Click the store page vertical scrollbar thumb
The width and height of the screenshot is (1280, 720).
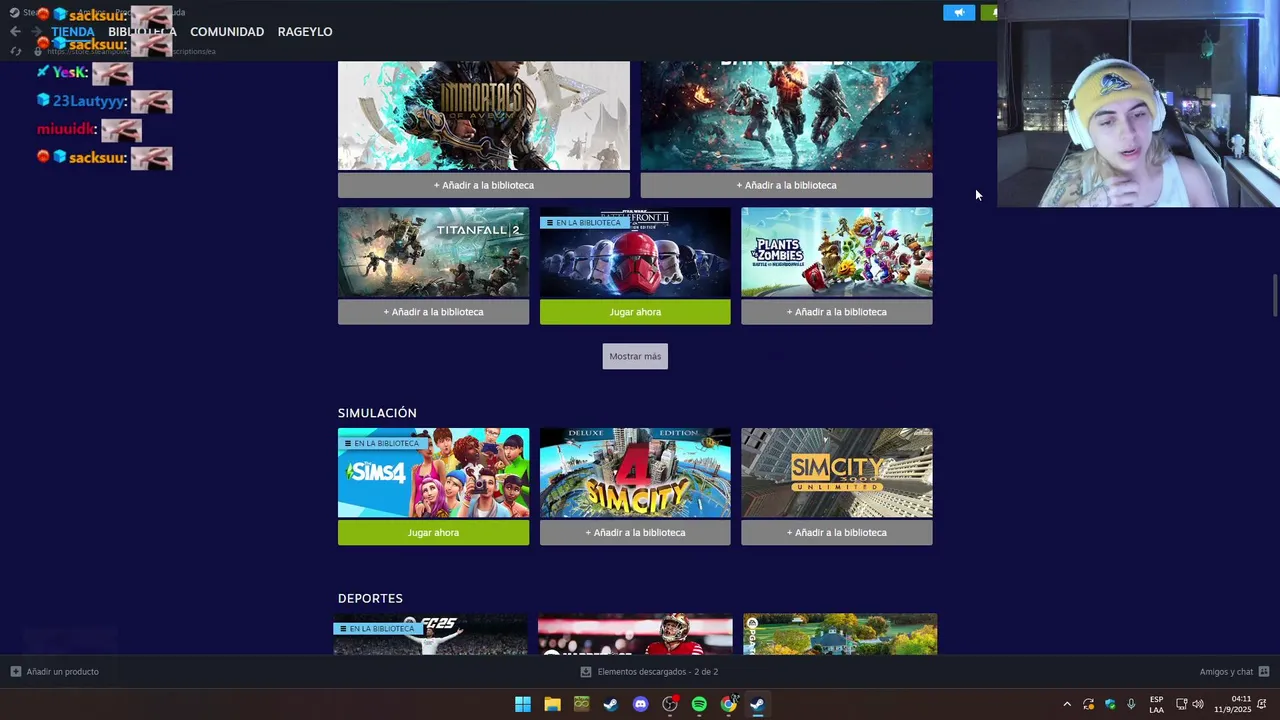pyautogui.click(x=1275, y=296)
